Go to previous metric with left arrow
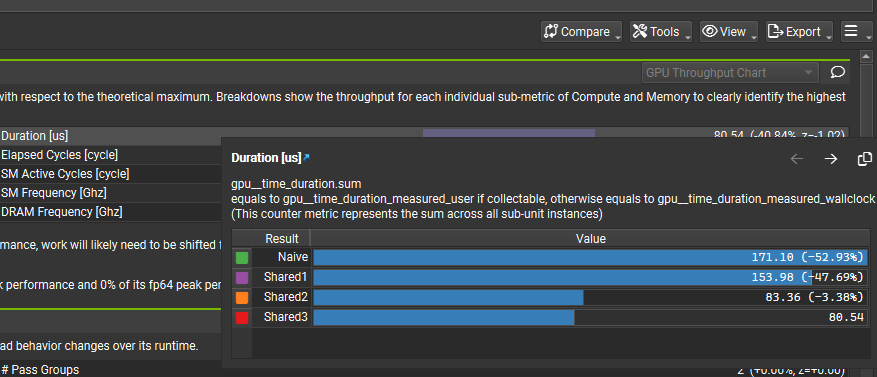The height and width of the screenshot is (377, 877). pos(796,159)
